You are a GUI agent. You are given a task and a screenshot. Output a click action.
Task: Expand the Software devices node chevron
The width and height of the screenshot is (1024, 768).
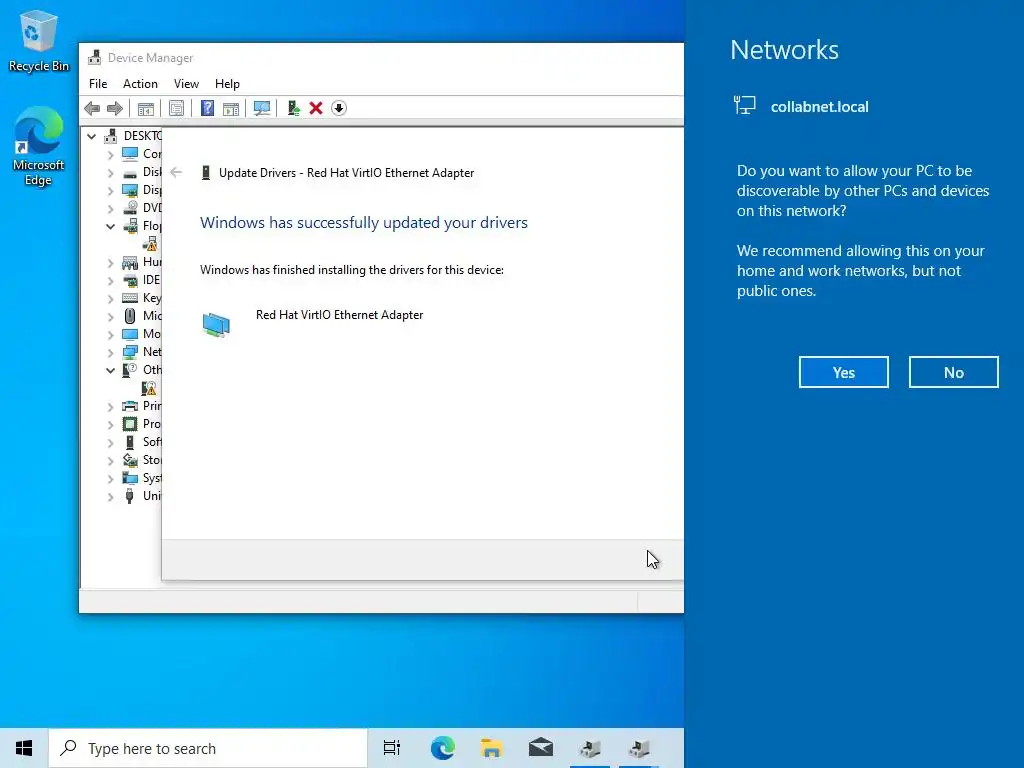coord(110,443)
